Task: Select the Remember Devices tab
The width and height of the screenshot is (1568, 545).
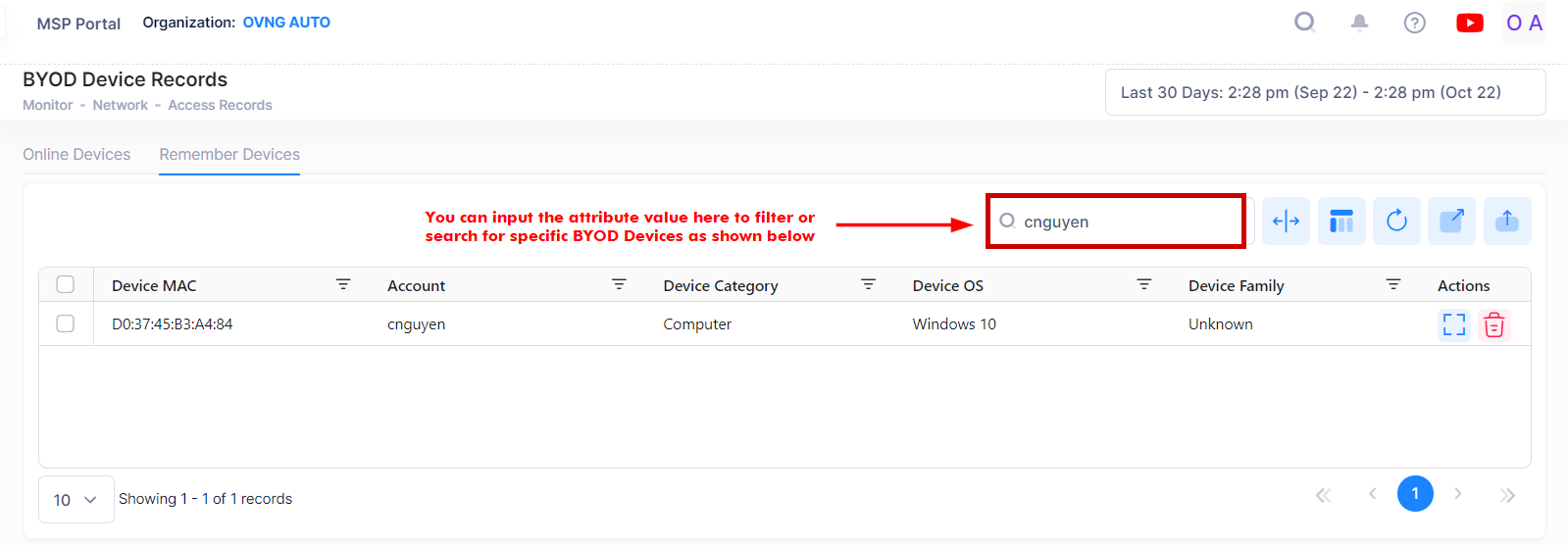Action: point(229,155)
